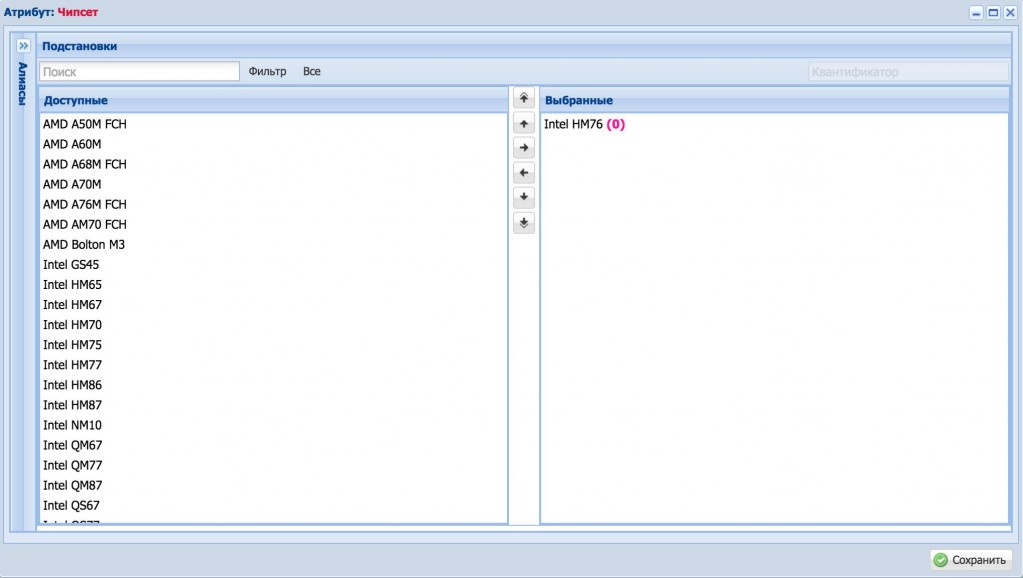Select AMD AM70 FCH entry
This screenshot has width=1023, height=578.
(273, 224)
